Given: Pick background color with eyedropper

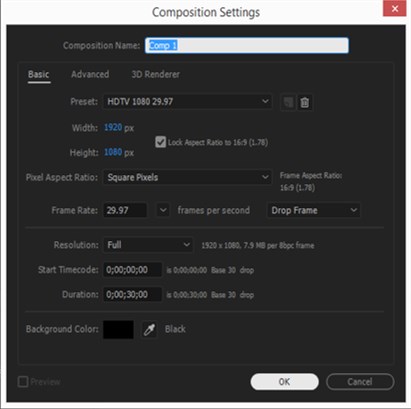Looking at the screenshot, I should pyautogui.click(x=149, y=329).
